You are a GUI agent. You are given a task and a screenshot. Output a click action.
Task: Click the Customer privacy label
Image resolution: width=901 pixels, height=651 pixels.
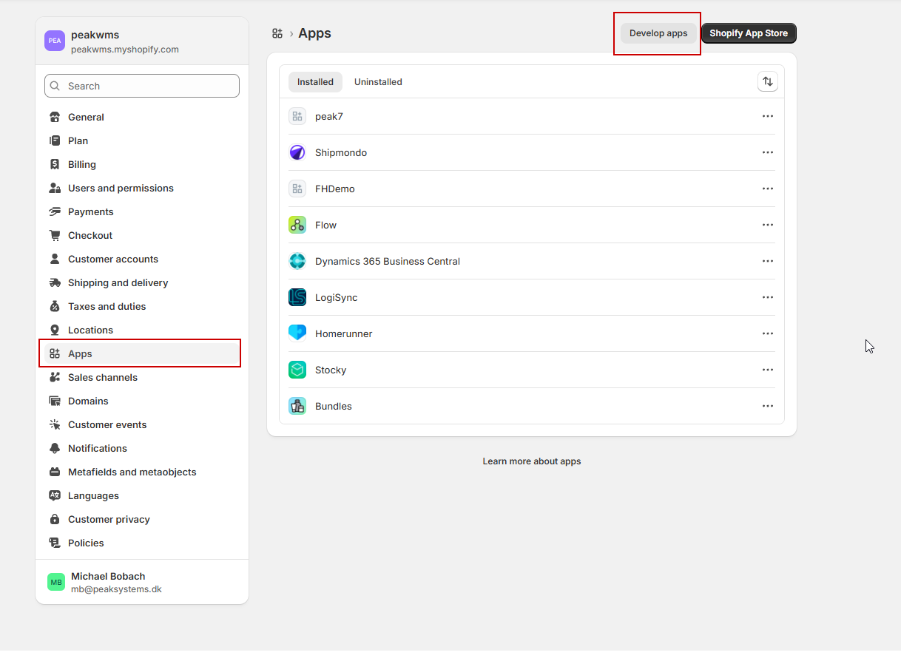109,519
